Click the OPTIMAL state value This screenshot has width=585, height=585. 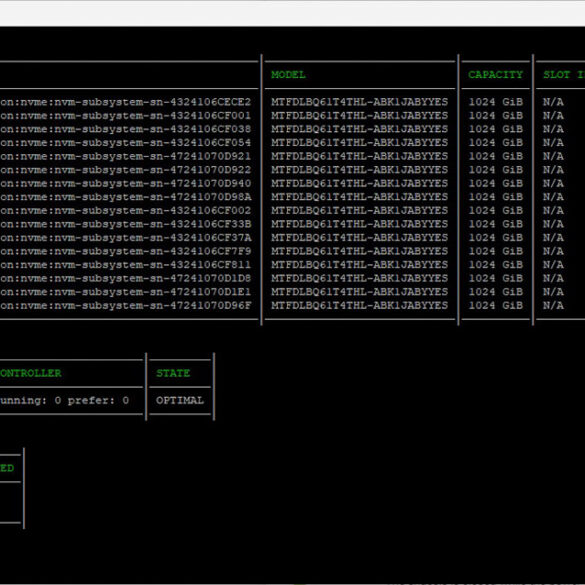pos(180,400)
